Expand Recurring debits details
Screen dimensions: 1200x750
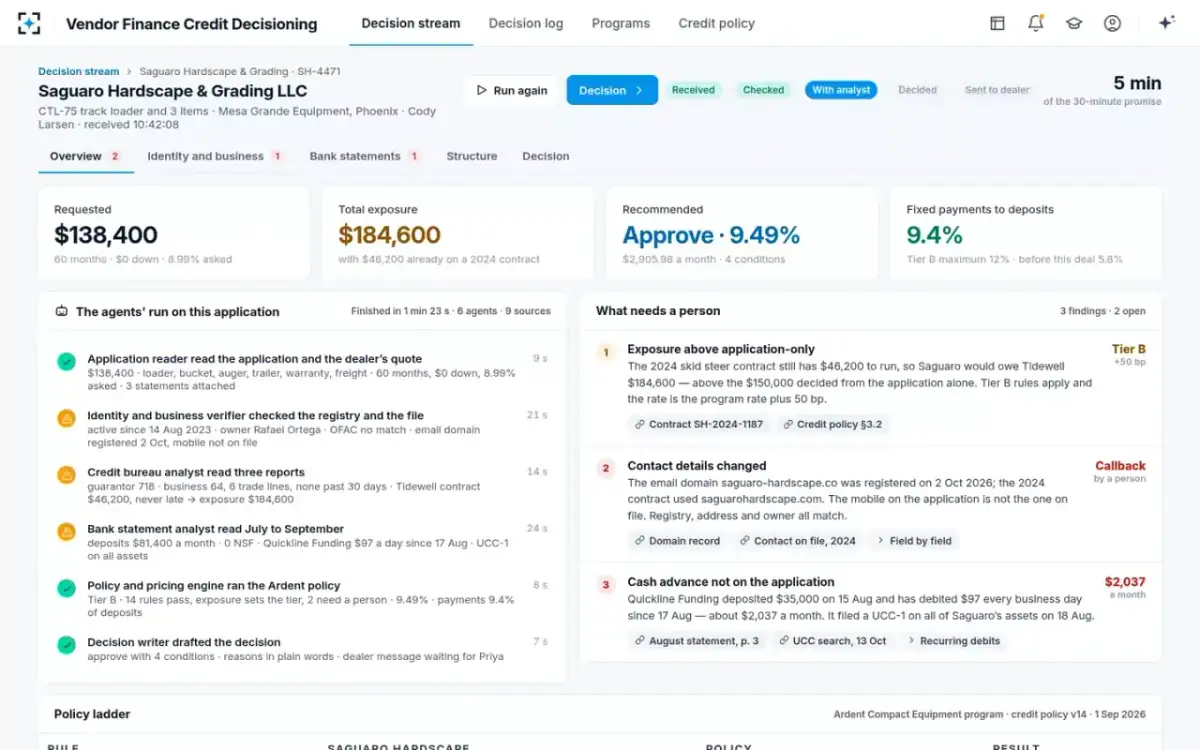click(x=954, y=640)
